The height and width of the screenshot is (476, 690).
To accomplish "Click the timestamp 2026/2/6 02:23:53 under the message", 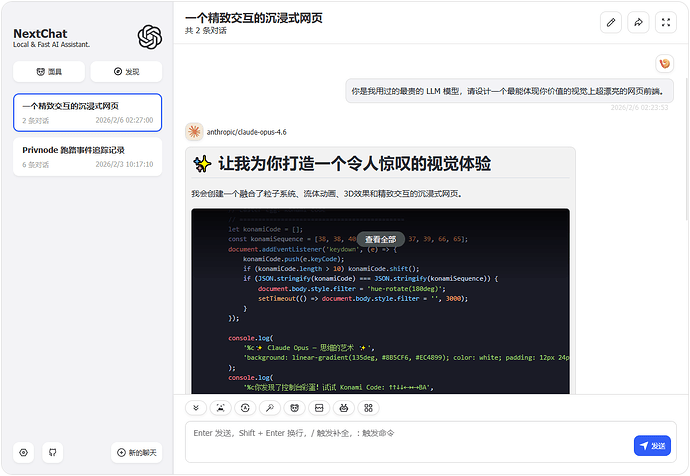I will pyautogui.click(x=639, y=107).
